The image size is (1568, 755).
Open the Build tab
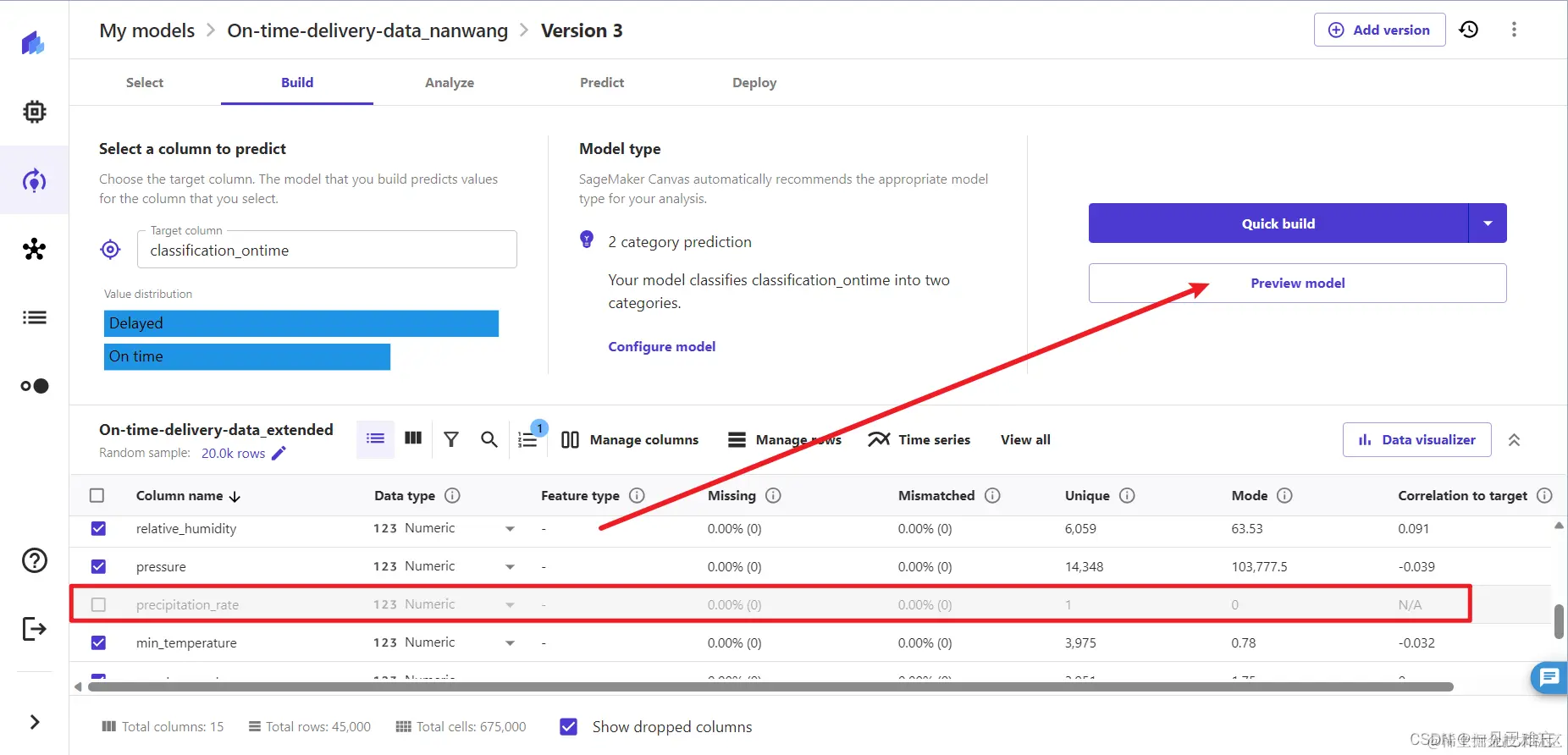click(297, 82)
